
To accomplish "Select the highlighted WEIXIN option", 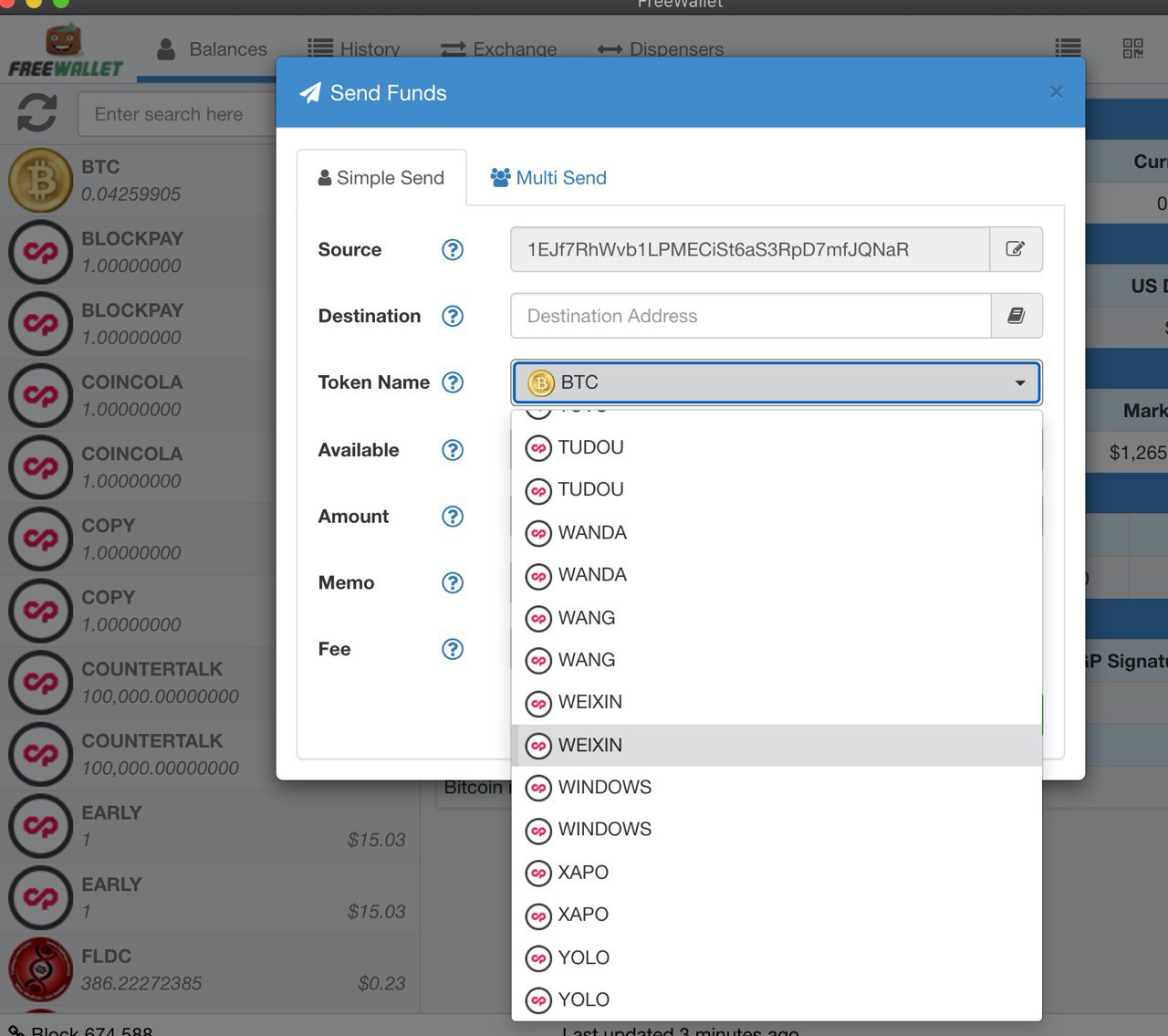I will tap(777, 746).
